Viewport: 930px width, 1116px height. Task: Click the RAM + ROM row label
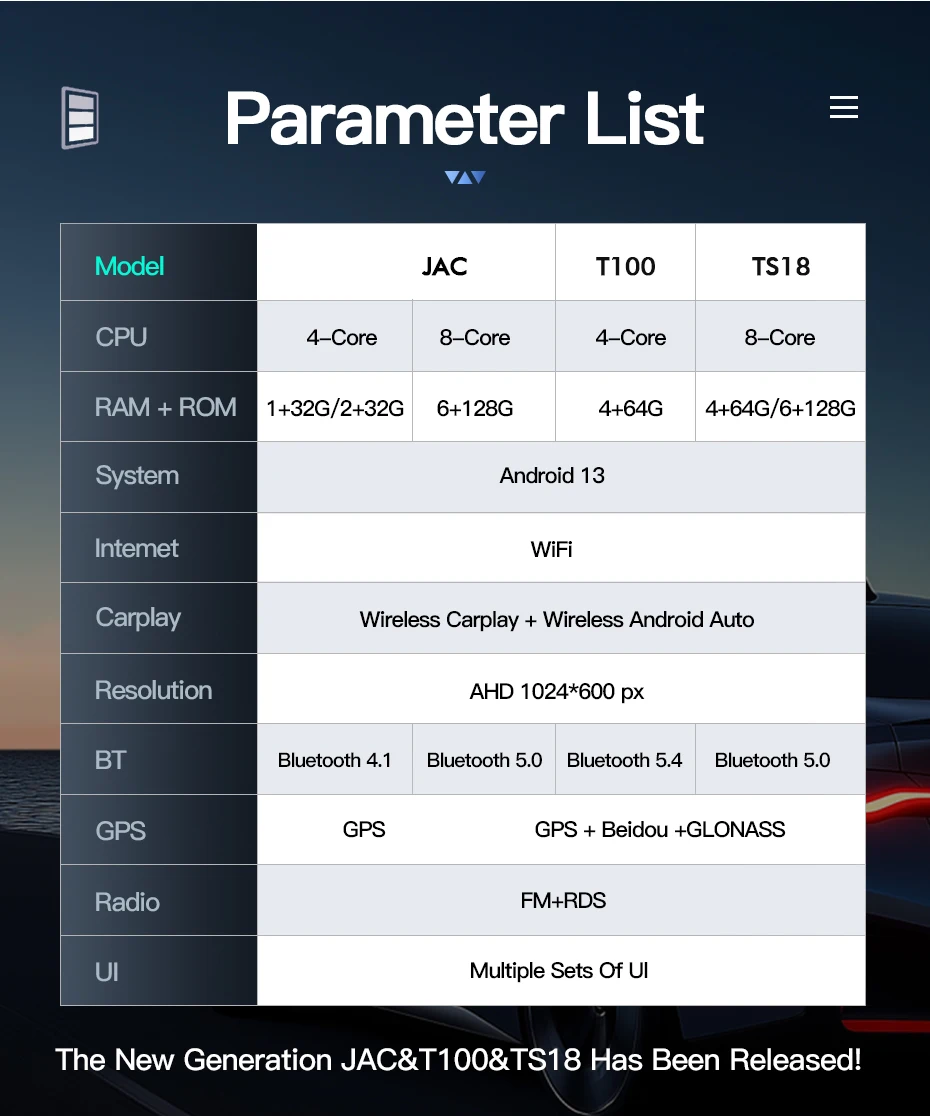(166, 407)
